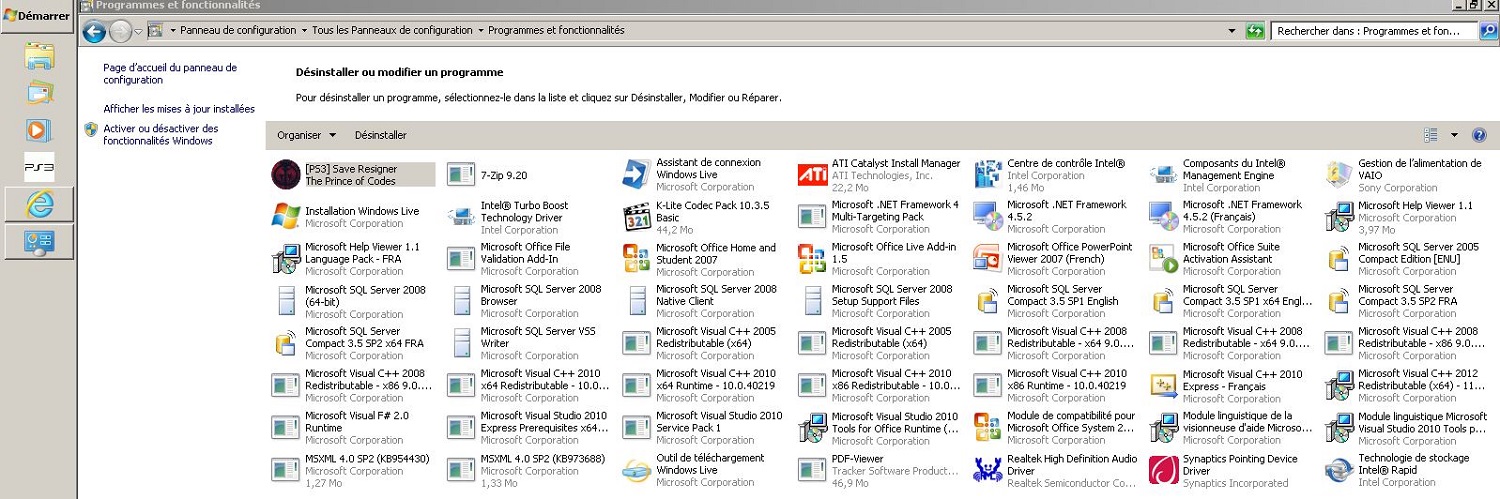Select Composants du Intel Management Engine icon
1500x499 pixels.
pyautogui.click(x=1163, y=175)
